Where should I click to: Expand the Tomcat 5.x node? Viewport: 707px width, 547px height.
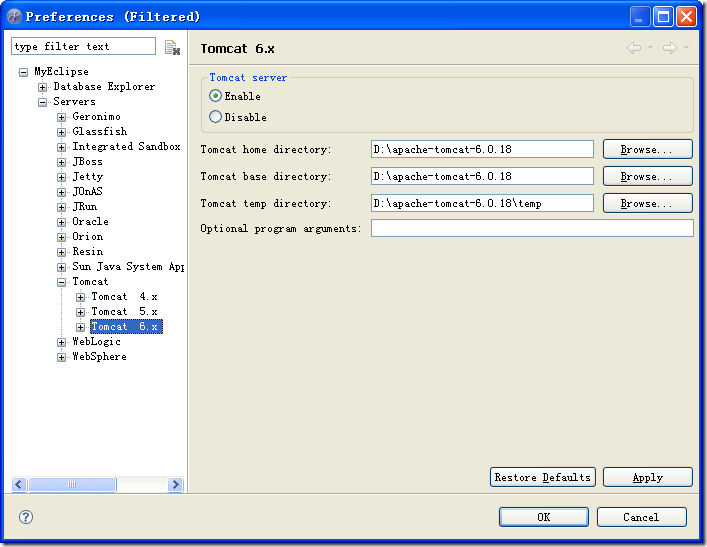point(80,312)
